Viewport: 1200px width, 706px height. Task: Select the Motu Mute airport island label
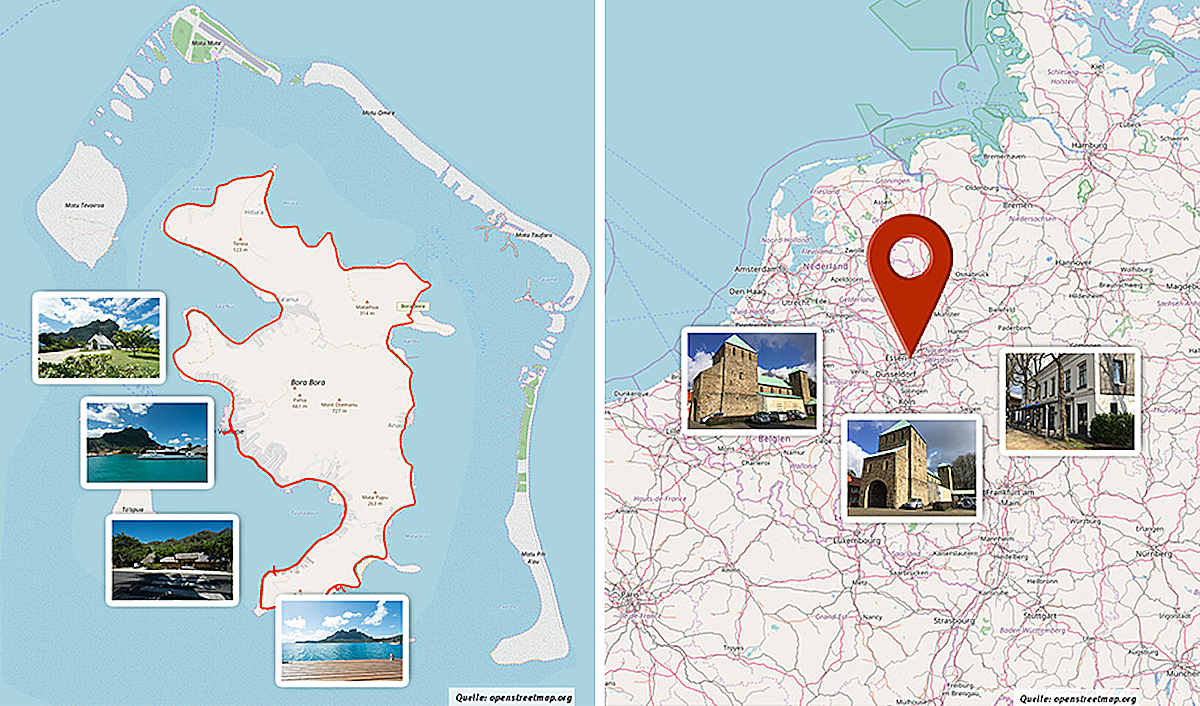click(x=207, y=42)
